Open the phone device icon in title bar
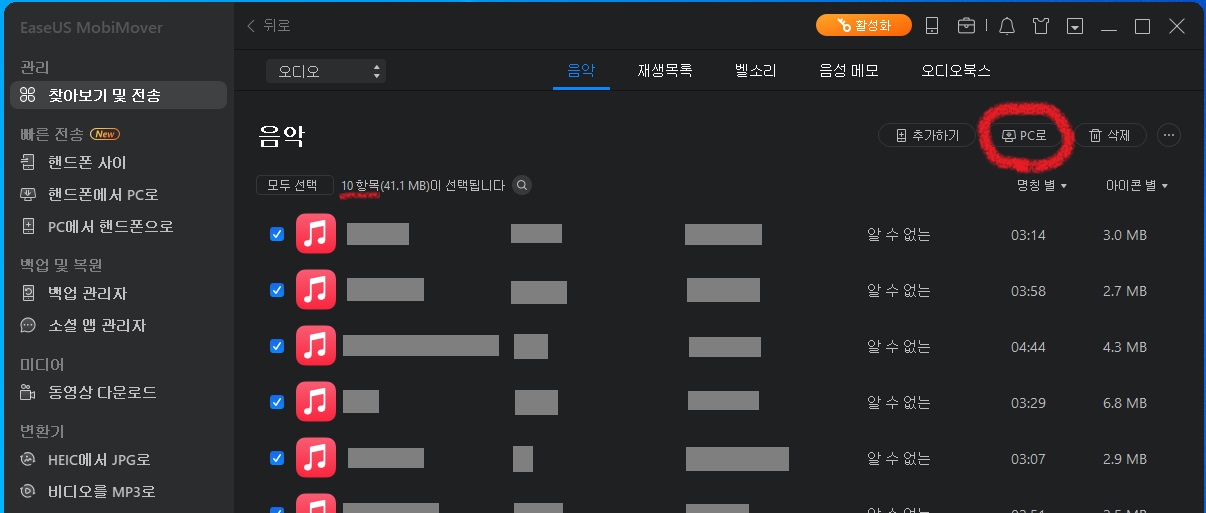This screenshot has width=1206, height=513. click(931, 26)
